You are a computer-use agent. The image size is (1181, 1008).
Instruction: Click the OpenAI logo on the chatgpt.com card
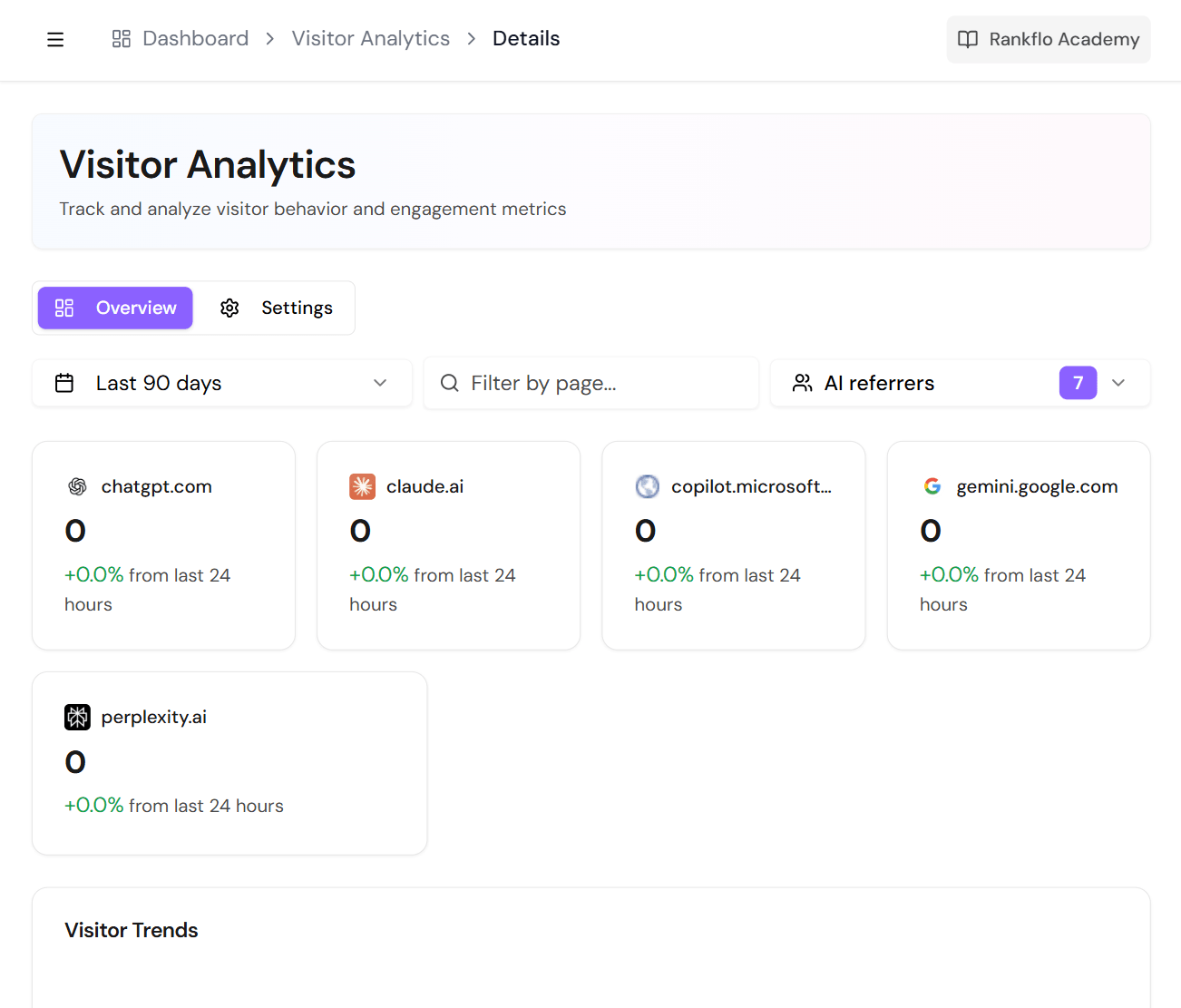click(77, 486)
